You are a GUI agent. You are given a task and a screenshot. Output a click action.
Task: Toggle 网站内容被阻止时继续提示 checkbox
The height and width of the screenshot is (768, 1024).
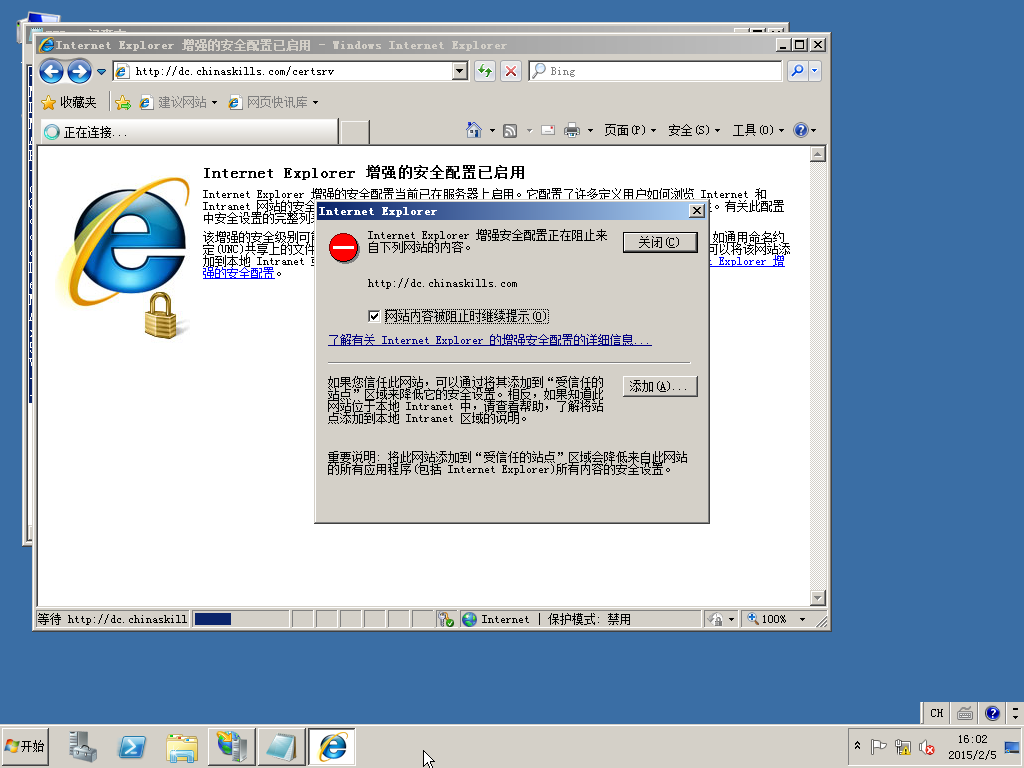374,317
